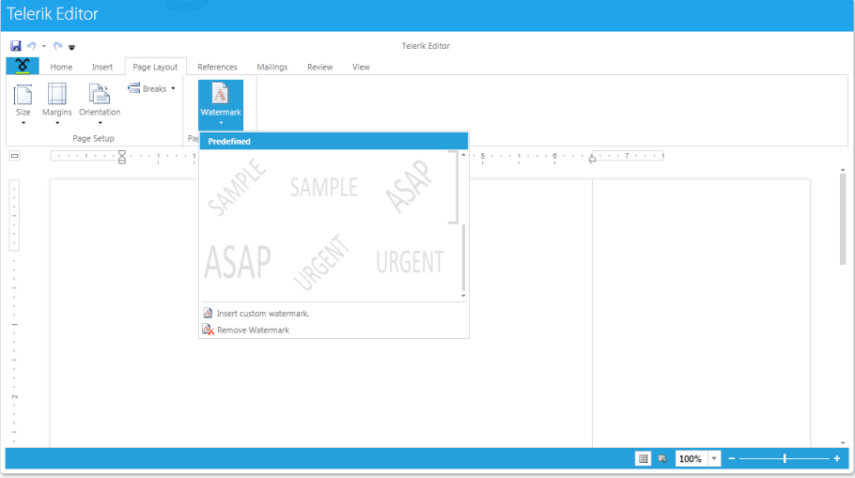855x478 pixels.
Task: Collapse the Watermark dropdown arrow
Action: [x=221, y=123]
